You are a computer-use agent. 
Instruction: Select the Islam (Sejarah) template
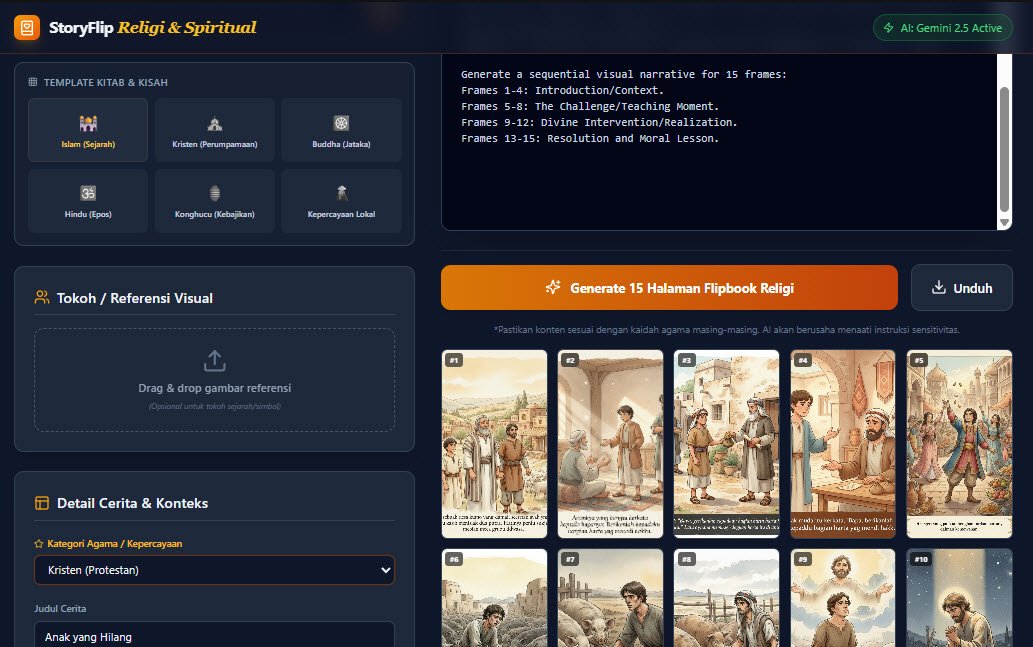88,130
